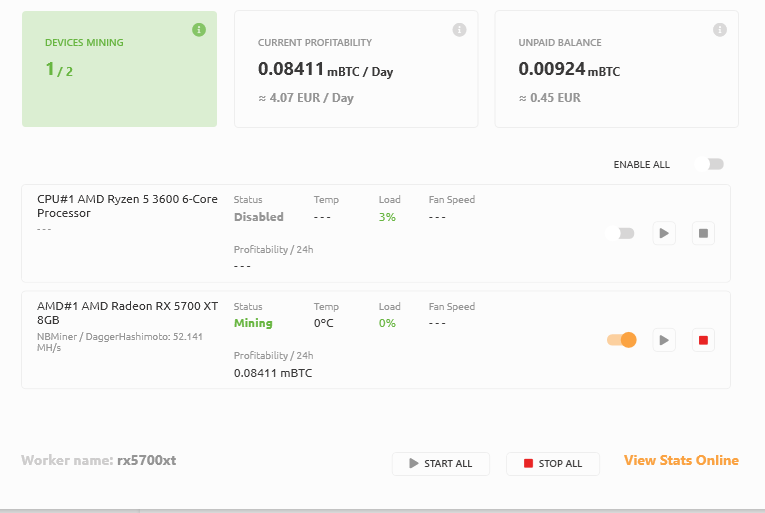765x513 pixels.
Task: Start mining on CPU#1 Ryzen 5 3600
Action: click(664, 233)
